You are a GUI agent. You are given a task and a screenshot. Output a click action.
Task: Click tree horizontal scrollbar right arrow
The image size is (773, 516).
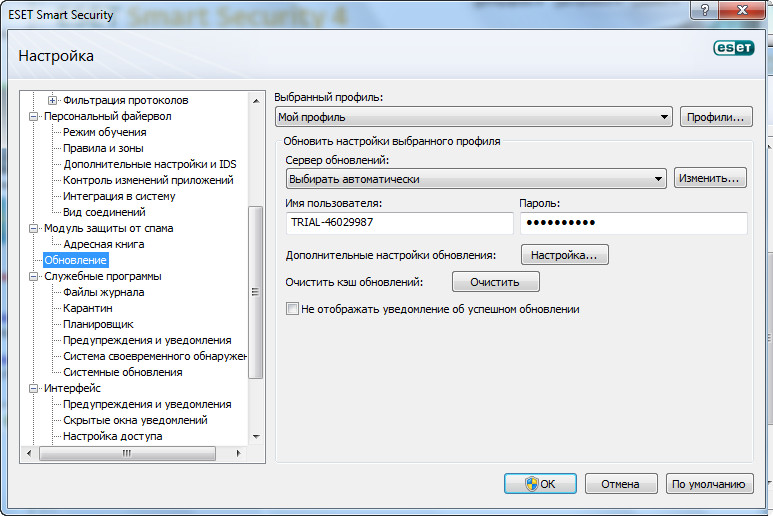pos(239,453)
